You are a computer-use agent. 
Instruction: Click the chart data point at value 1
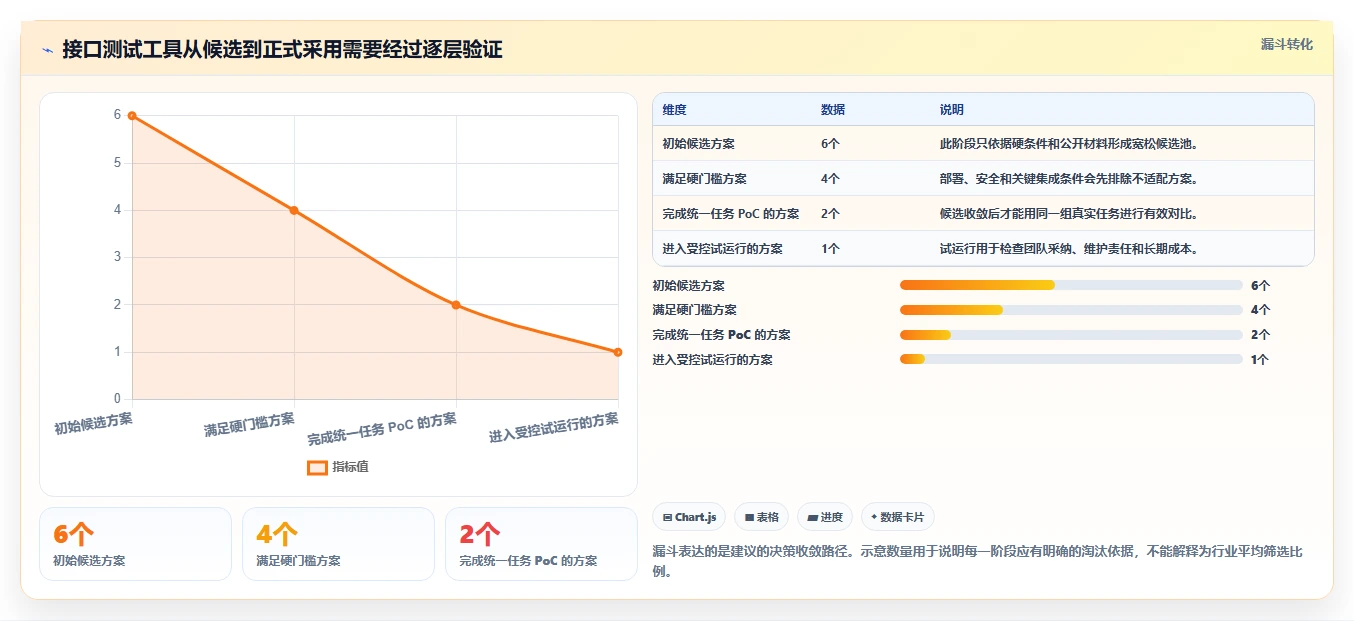[x=618, y=352]
